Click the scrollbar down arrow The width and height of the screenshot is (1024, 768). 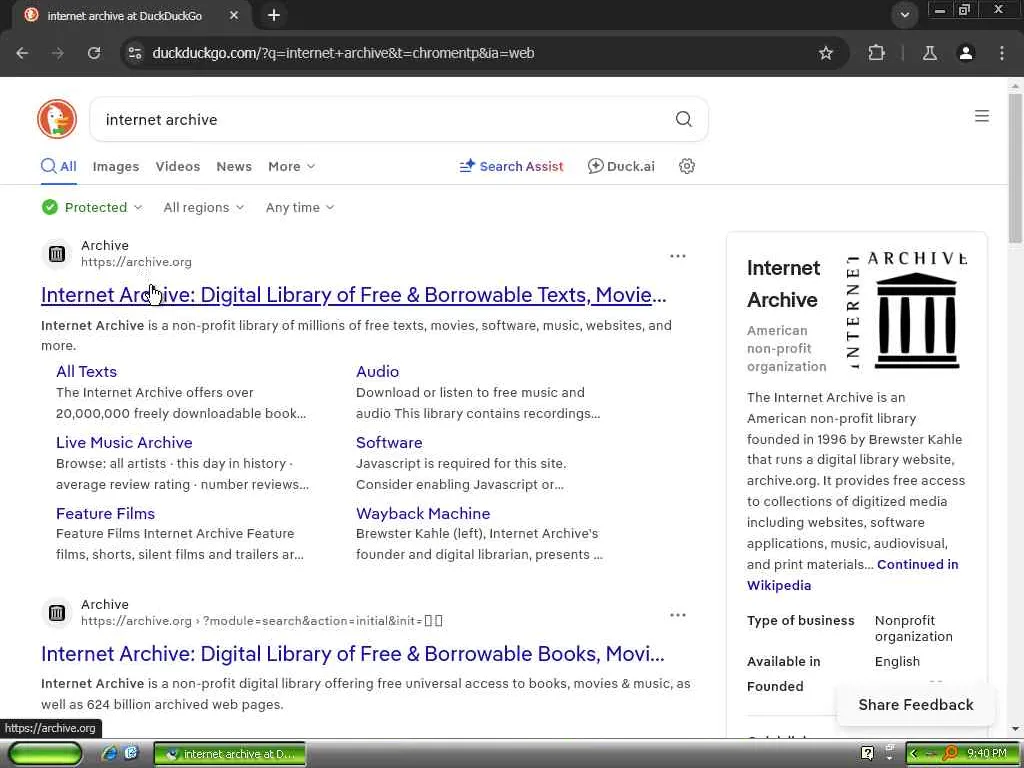[x=1015, y=729]
